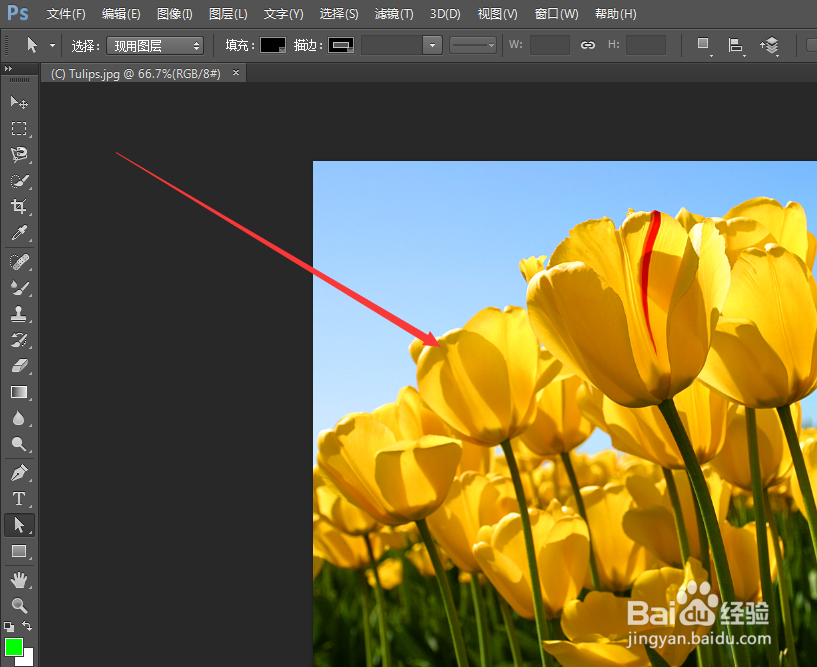
Task: Select the Quick Selection tool
Action: point(19,181)
